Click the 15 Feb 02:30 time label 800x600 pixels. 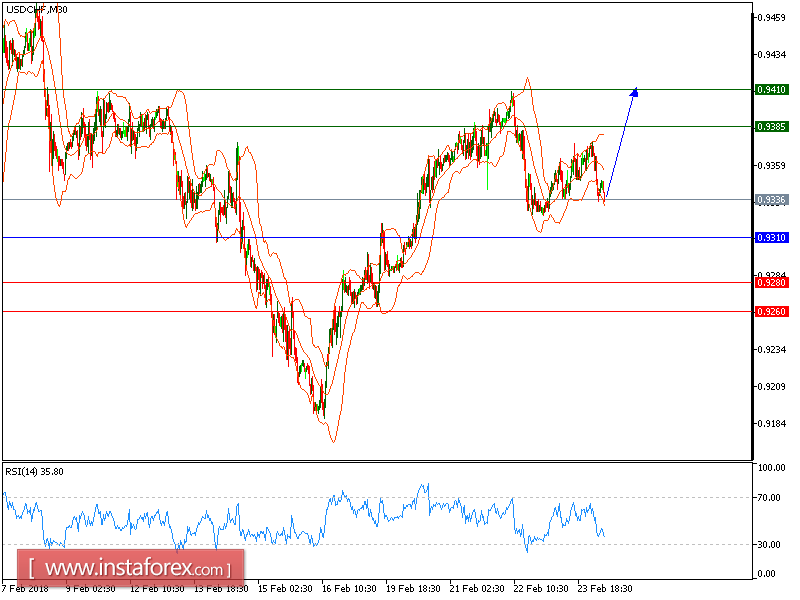click(285, 589)
